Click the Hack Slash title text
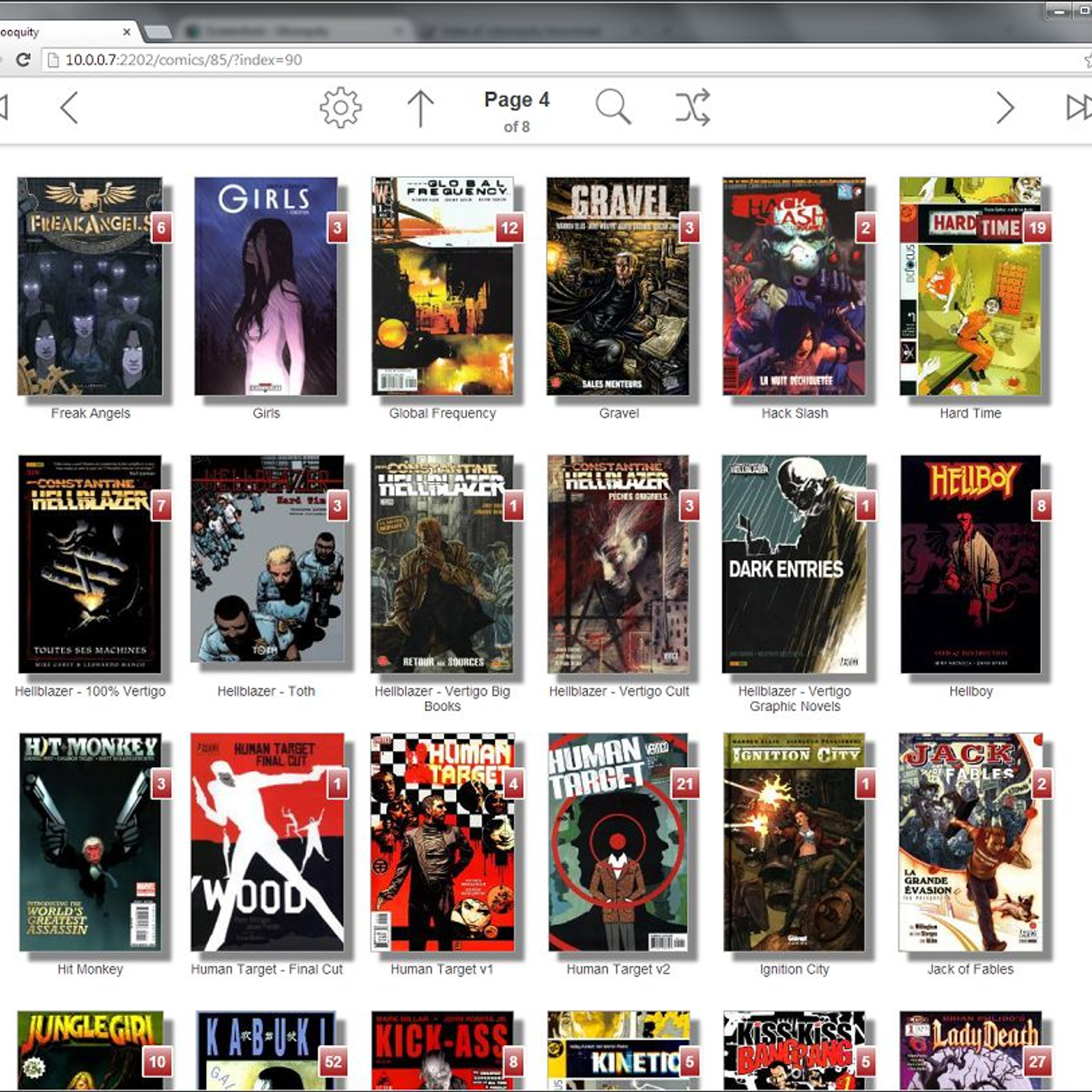Image resolution: width=1092 pixels, height=1092 pixels. tap(794, 414)
